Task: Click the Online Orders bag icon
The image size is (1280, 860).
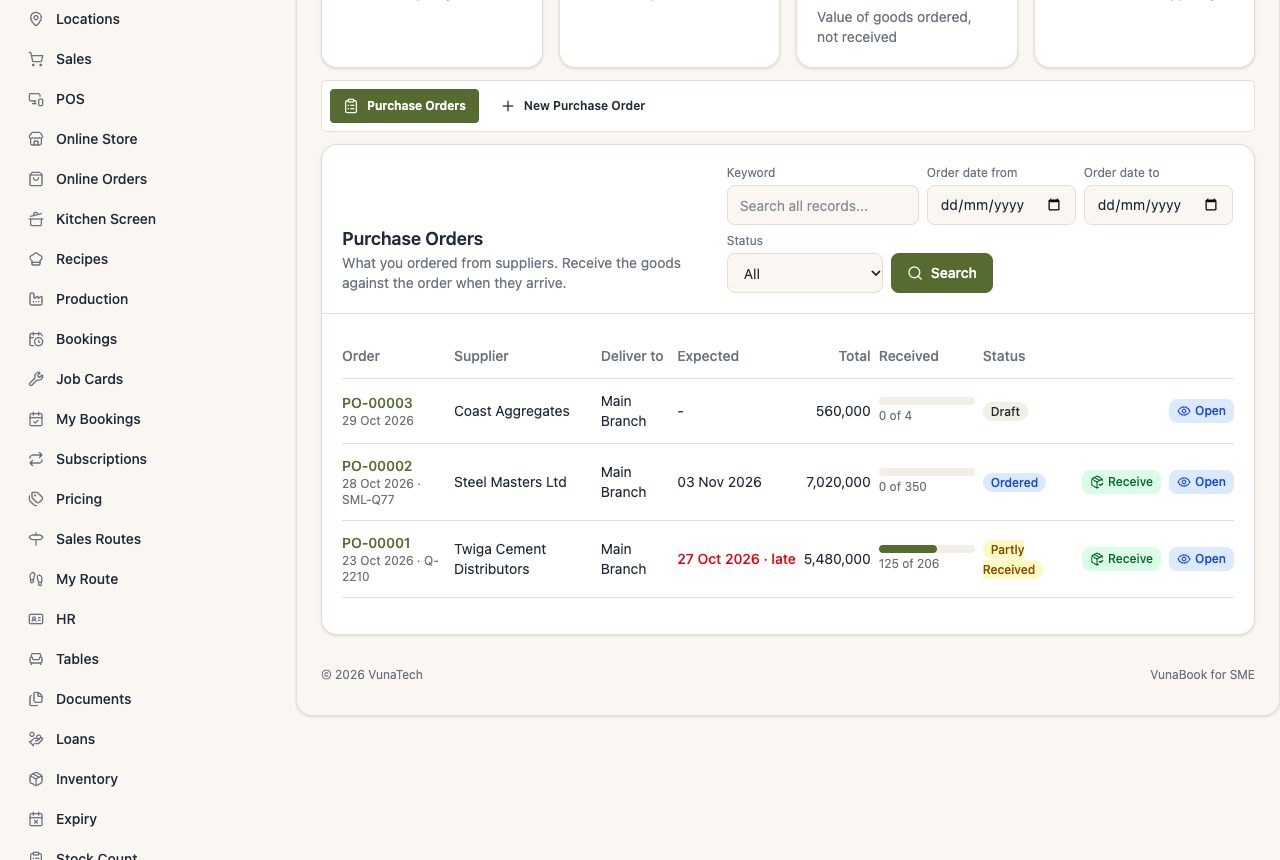Action: coord(36,179)
